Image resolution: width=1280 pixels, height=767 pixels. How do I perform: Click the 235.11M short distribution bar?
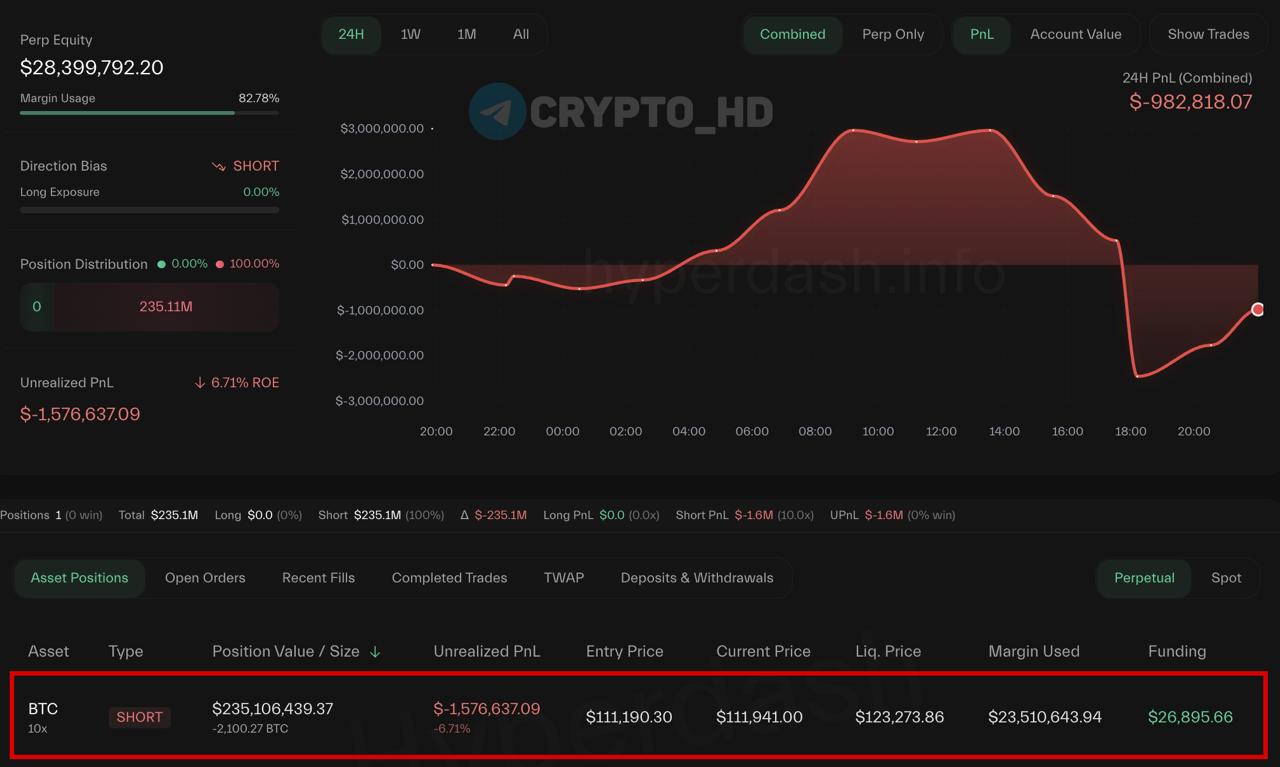click(166, 307)
